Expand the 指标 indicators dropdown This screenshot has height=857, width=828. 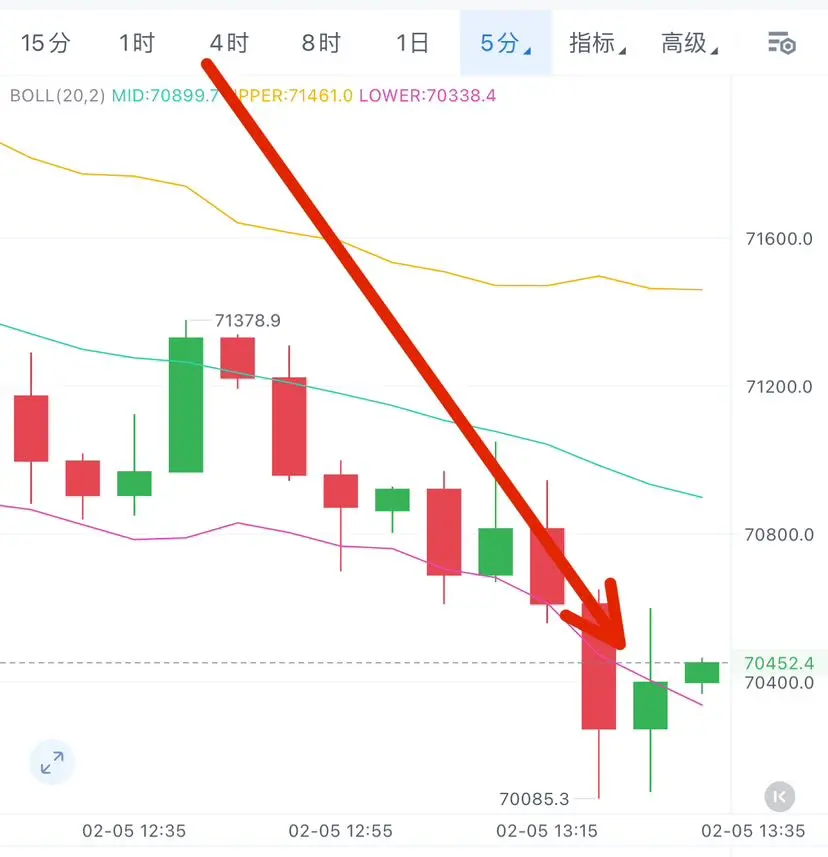click(597, 43)
